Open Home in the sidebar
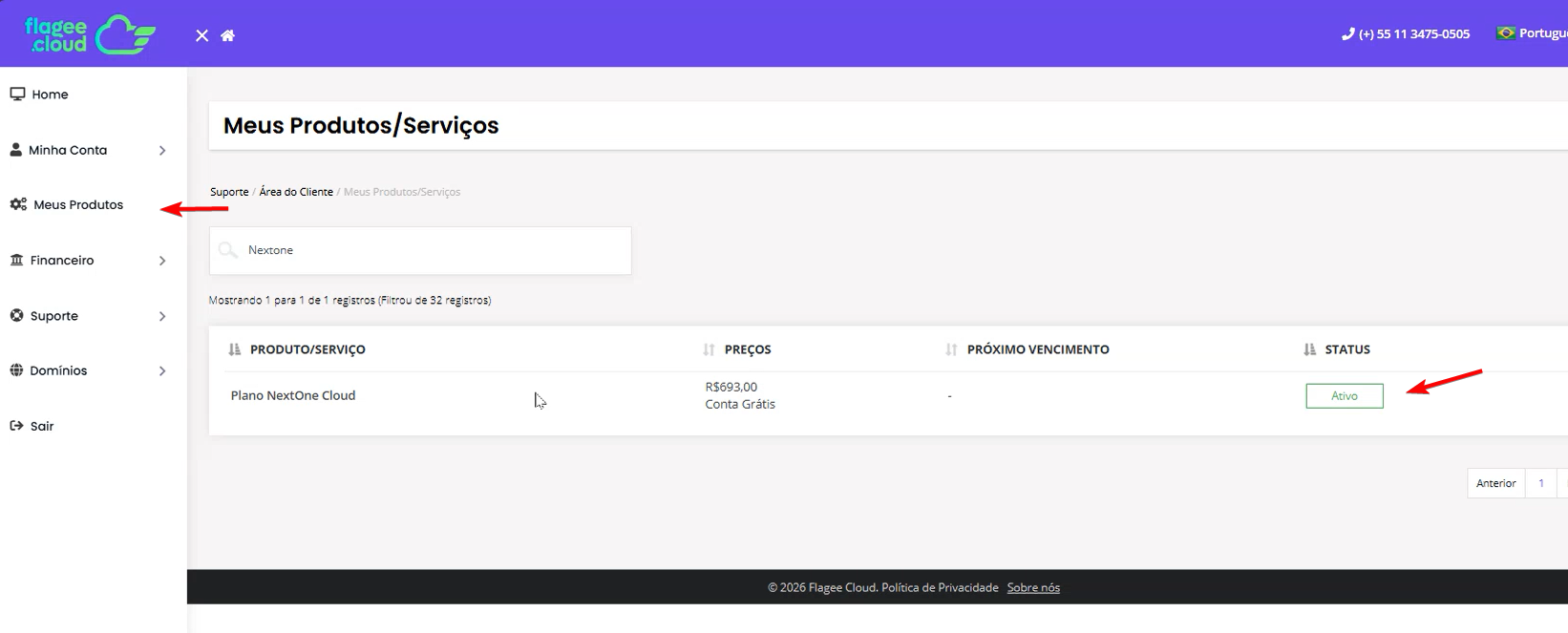This screenshot has height=633, width=1568. click(x=50, y=95)
